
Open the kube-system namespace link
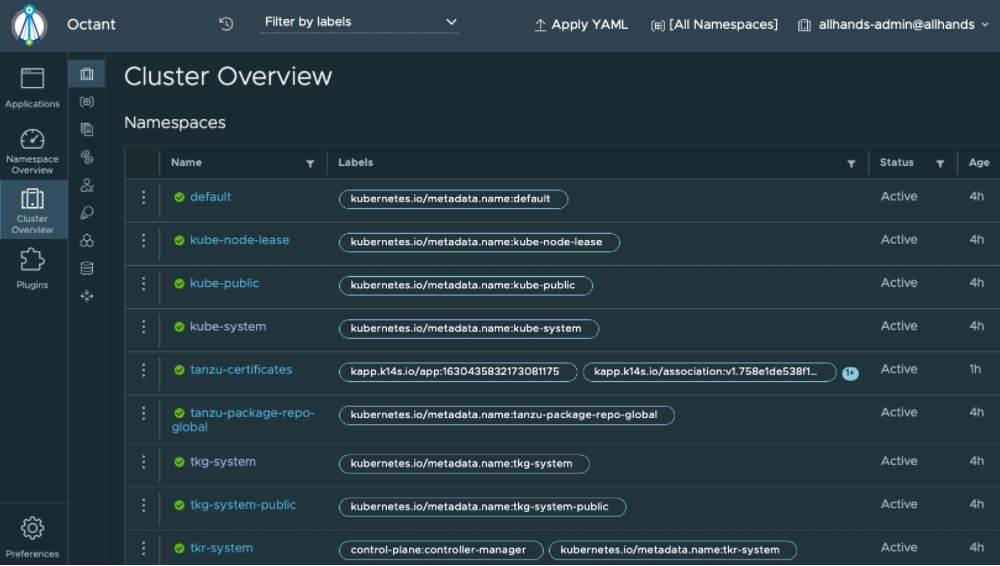tap(228, 327)
